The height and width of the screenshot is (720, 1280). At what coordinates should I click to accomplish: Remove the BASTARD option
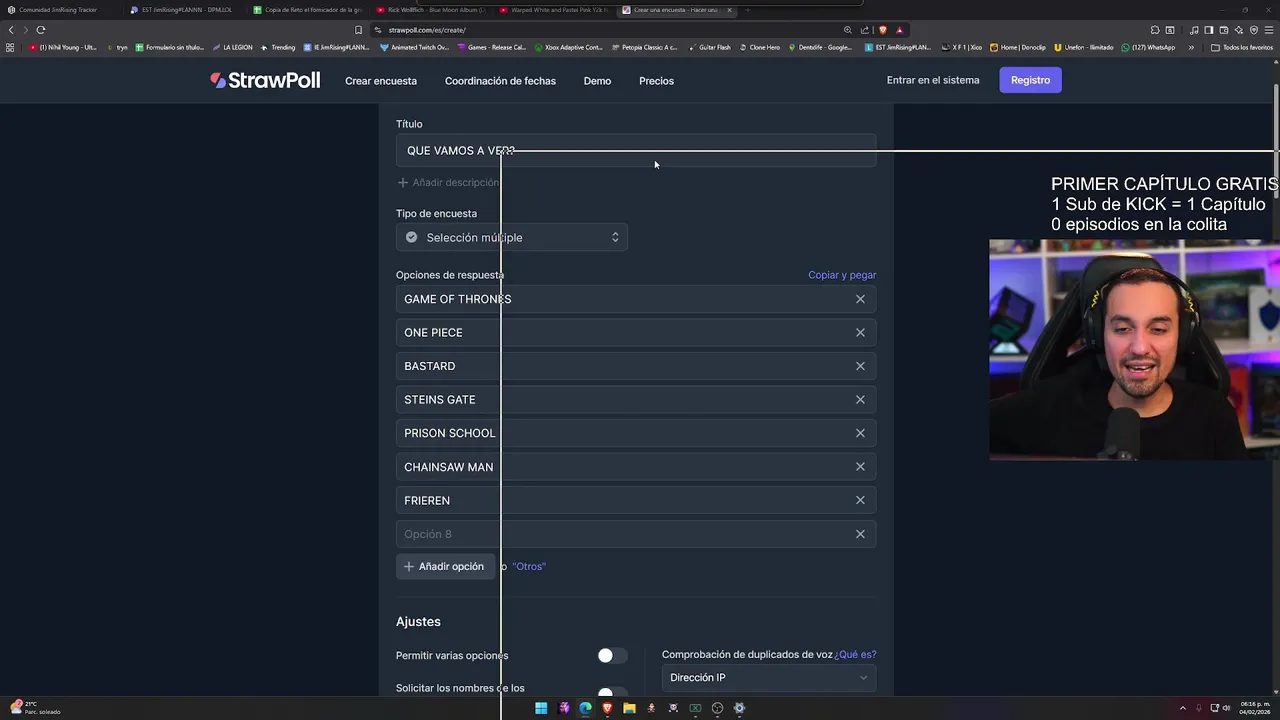click(860, 366)
